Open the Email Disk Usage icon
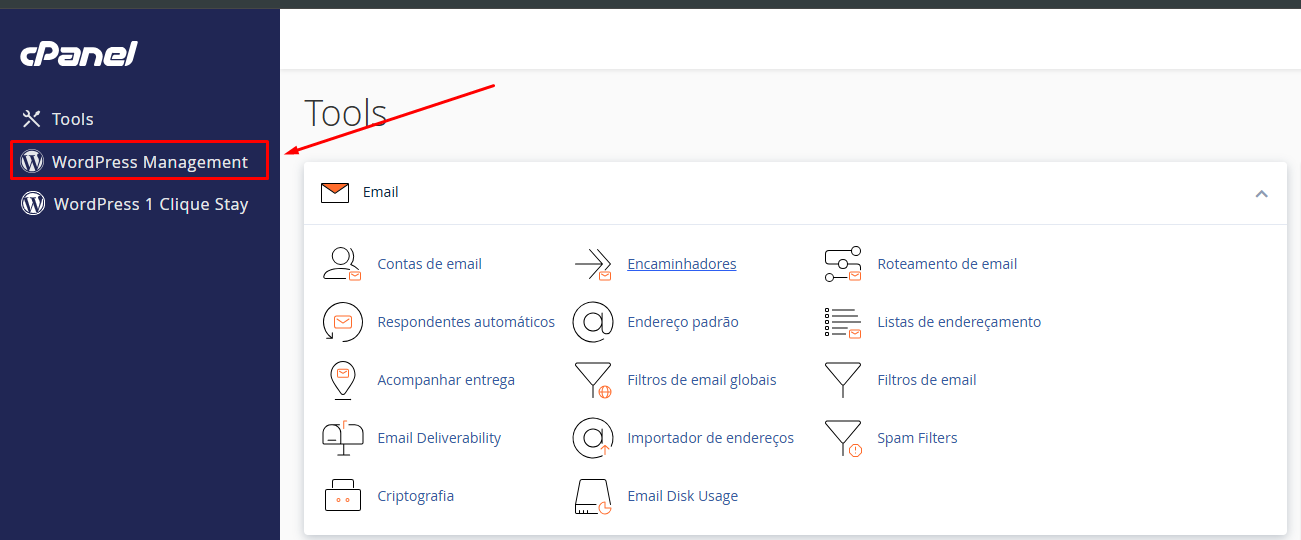This screenshot has width=1301, height=540. (592, 496)
